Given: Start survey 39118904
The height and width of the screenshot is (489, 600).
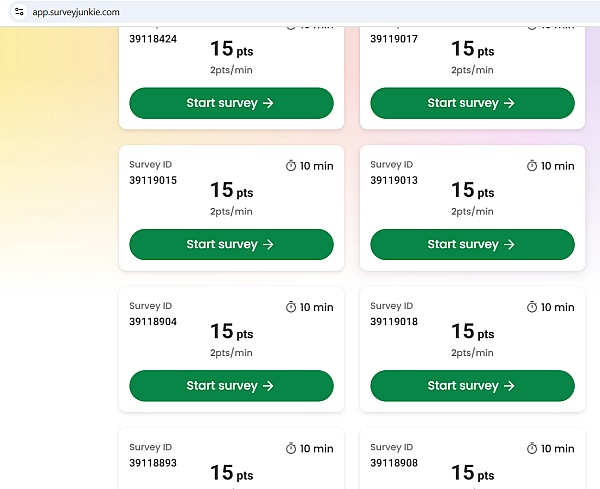Looking at the screenshot, I should [x=232, y=386].
